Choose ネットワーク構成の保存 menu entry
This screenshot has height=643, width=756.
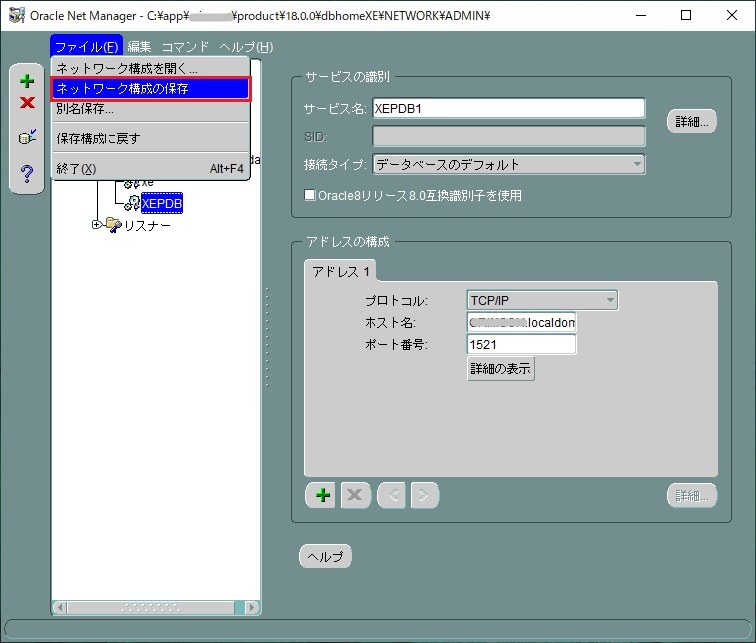click(x=150, y=89)
